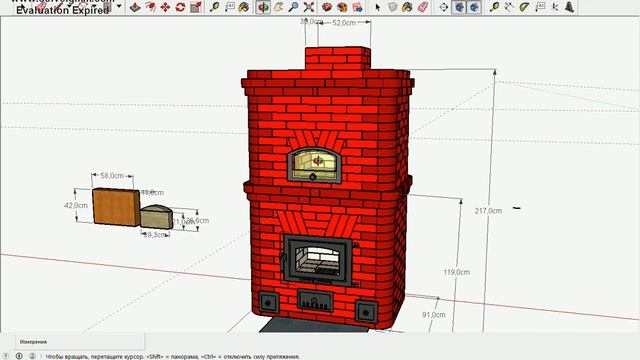Click the 52,0cm chimney dimension label

344,23
